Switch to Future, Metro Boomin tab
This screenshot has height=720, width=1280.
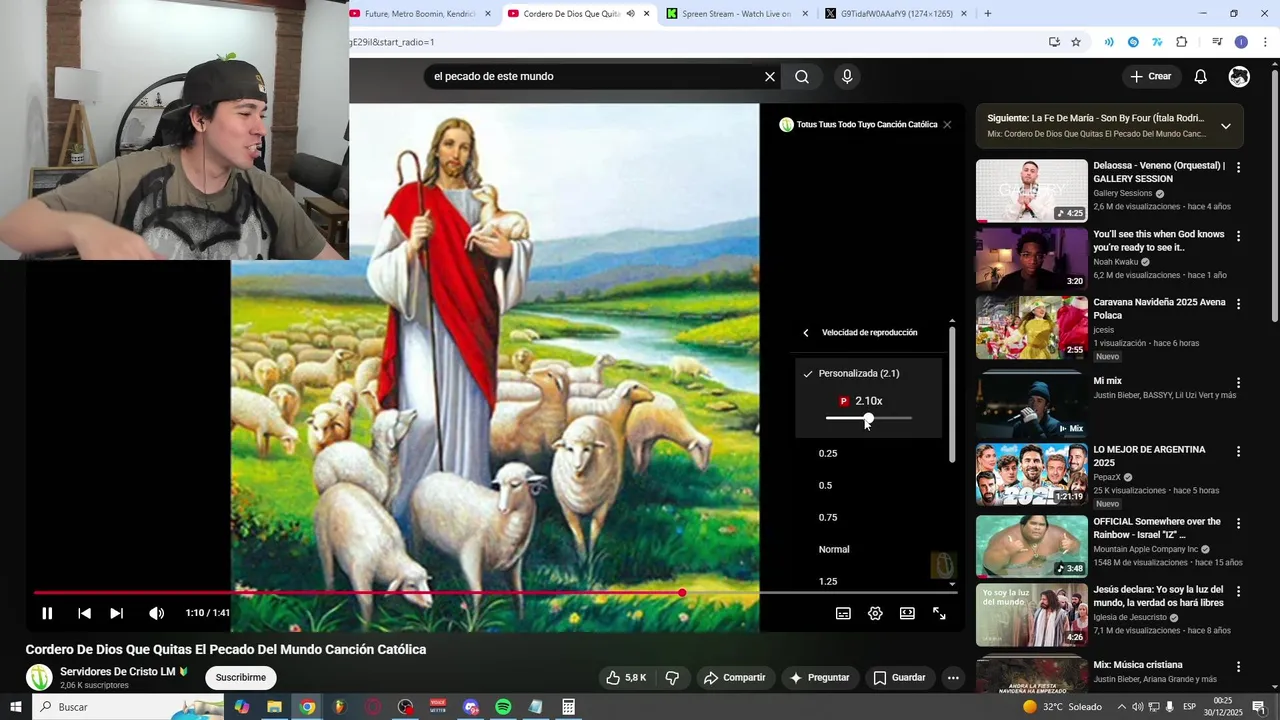click(420, 14)
